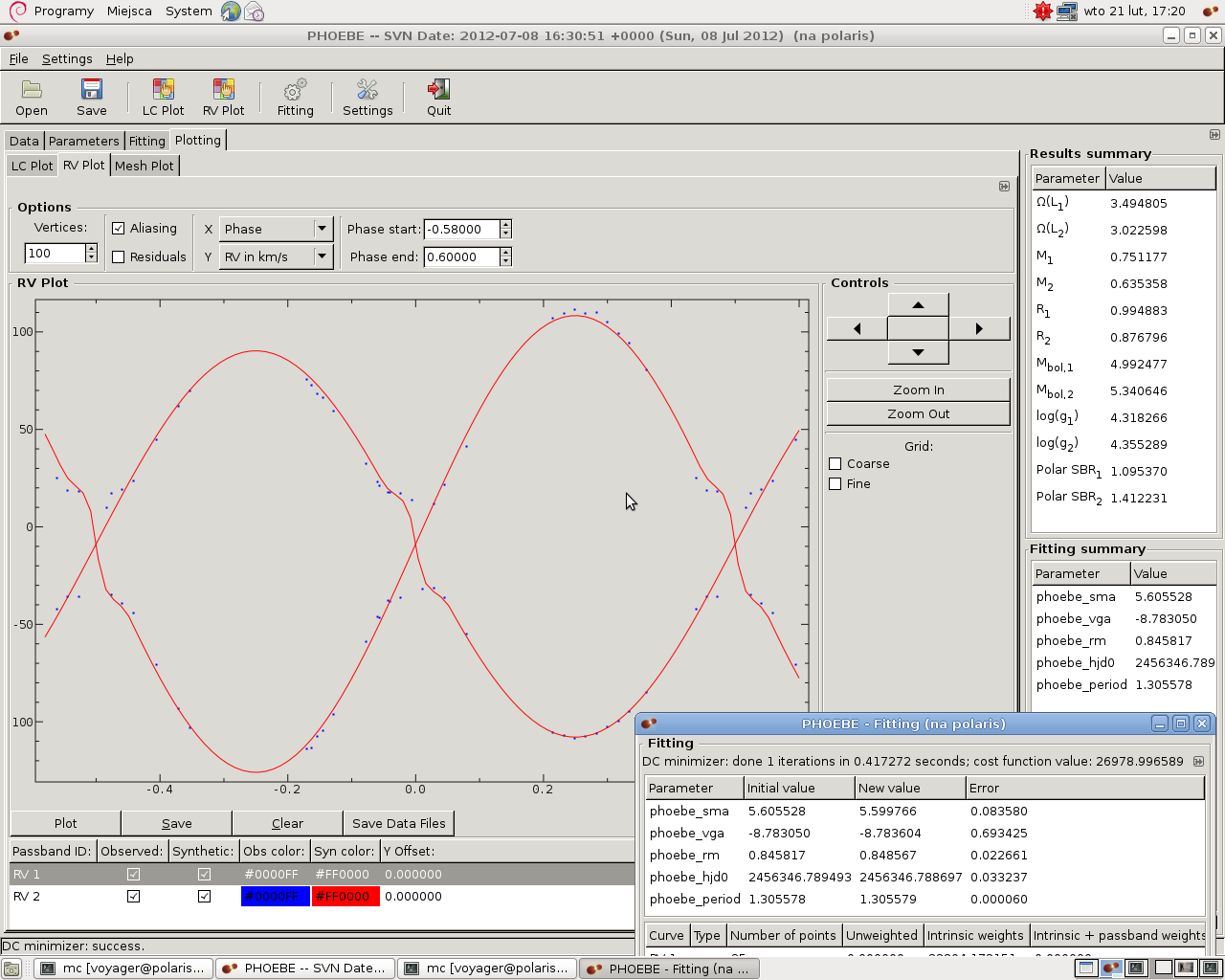The width and height of the screenshot is (1225, 980).
Task: Switch to 'PHOEBE - Fitting' in the taskbar
Action: 670,969
